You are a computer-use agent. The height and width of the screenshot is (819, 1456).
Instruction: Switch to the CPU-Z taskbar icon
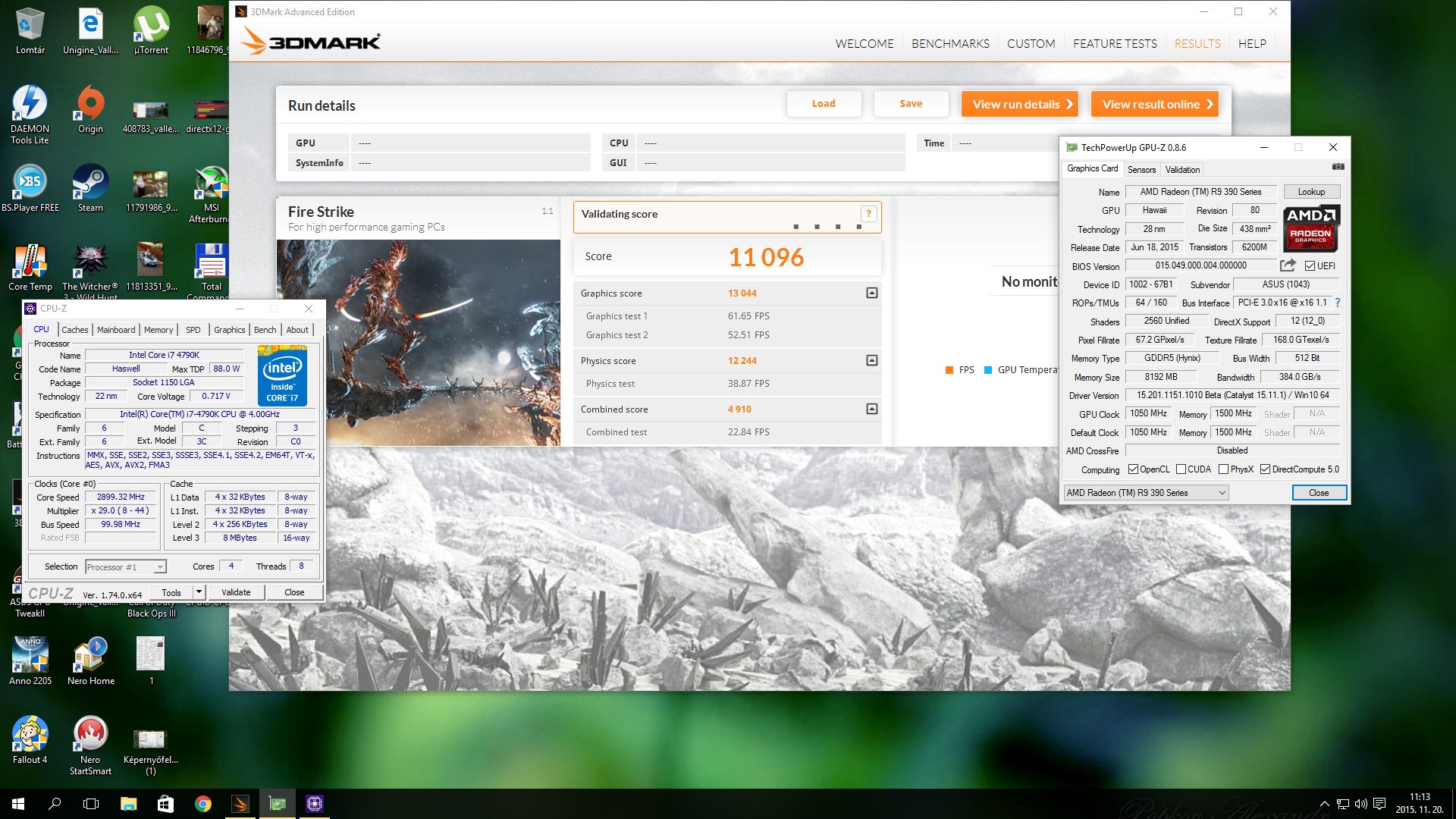314,804
